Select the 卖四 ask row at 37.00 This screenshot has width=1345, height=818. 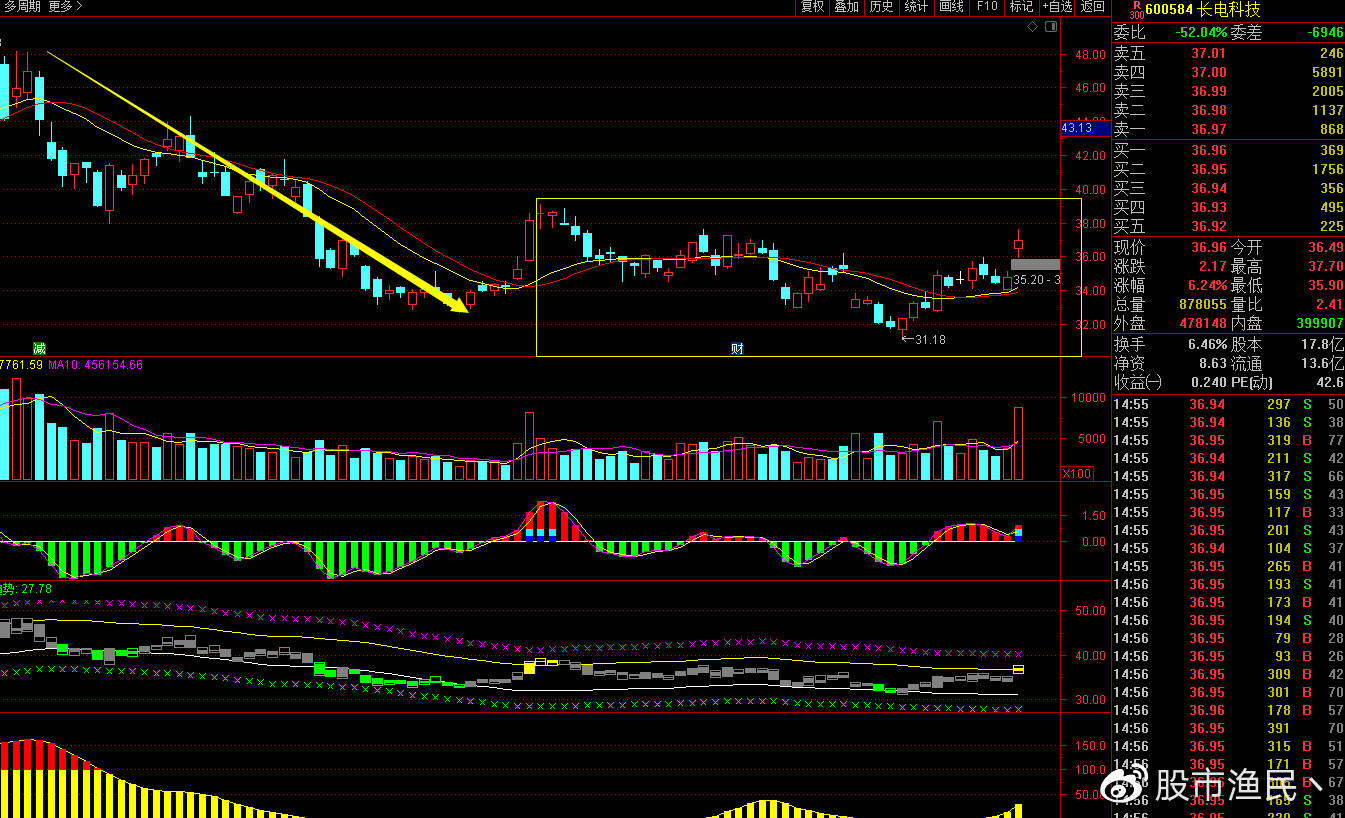coord(1229,72)
